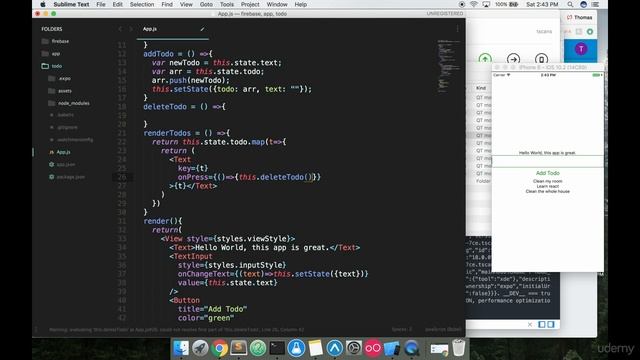Open the AirPlay display menu
Image resolution: width=640 pixels, height=360 pixels.
(x=486, y=4)
